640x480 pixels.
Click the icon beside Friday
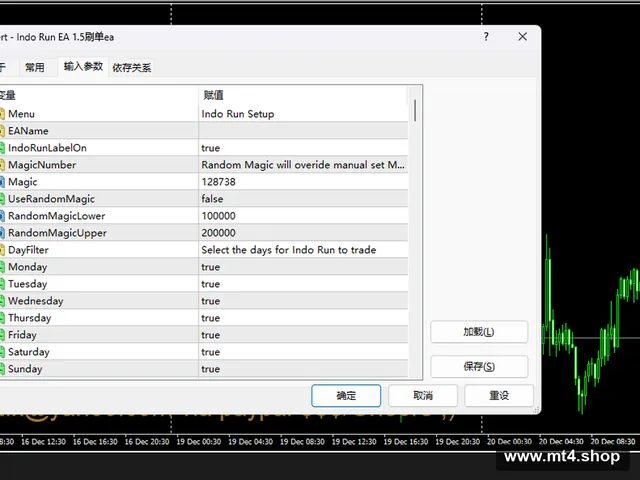click(x=2, y=335)
